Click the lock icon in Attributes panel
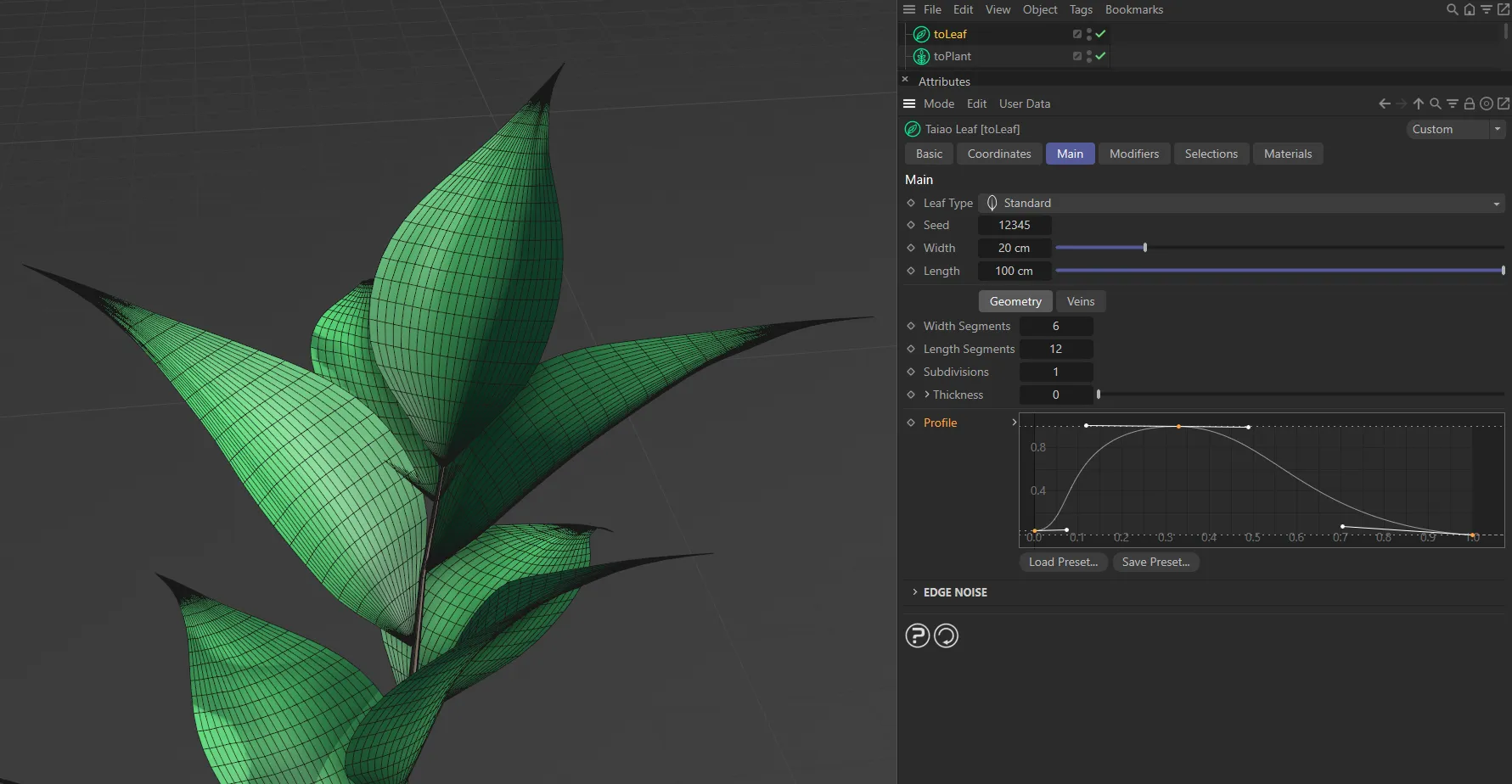1512x784 pixels. 1470,103
